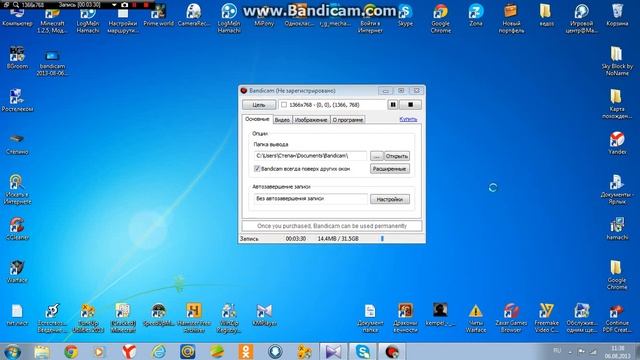Open the Ростелеком desktop shortcut
Image resolution: width=640 pixels, height=360 pixels.
[x=17, y=100]
